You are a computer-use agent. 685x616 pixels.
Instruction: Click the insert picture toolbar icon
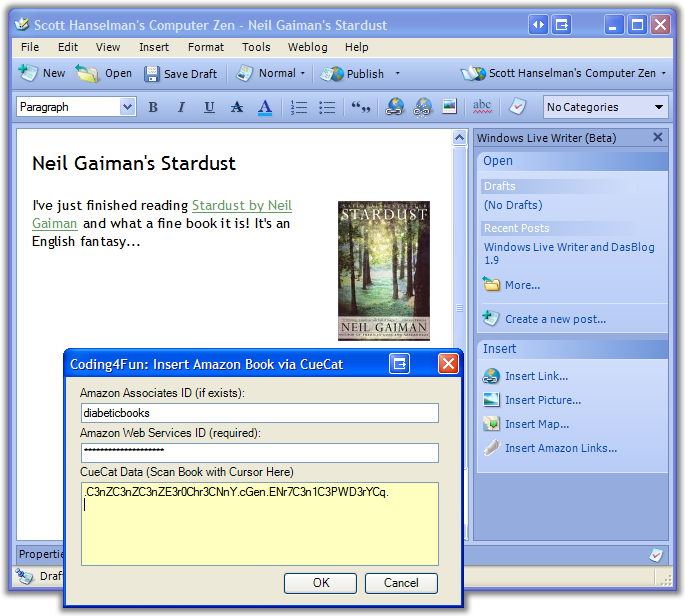tap(450, 106)
